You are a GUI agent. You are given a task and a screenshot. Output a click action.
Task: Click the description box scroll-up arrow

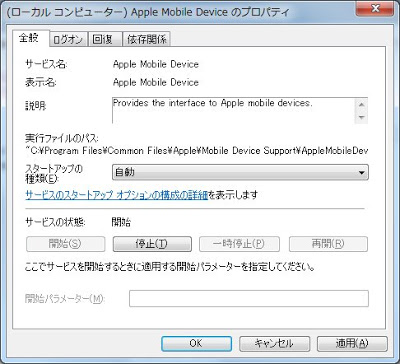[362, 105]
